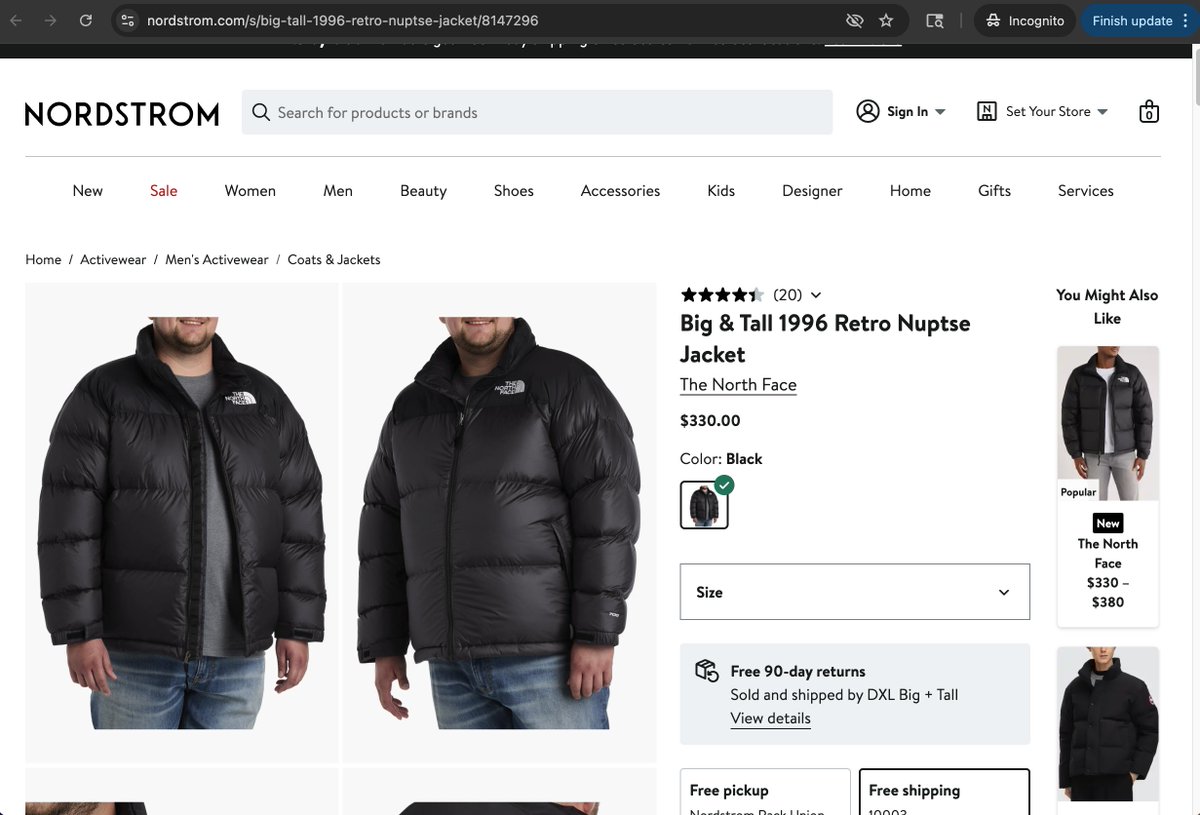Open the Size dropdown
This screenshot has width=1200, height=815.
855,592
